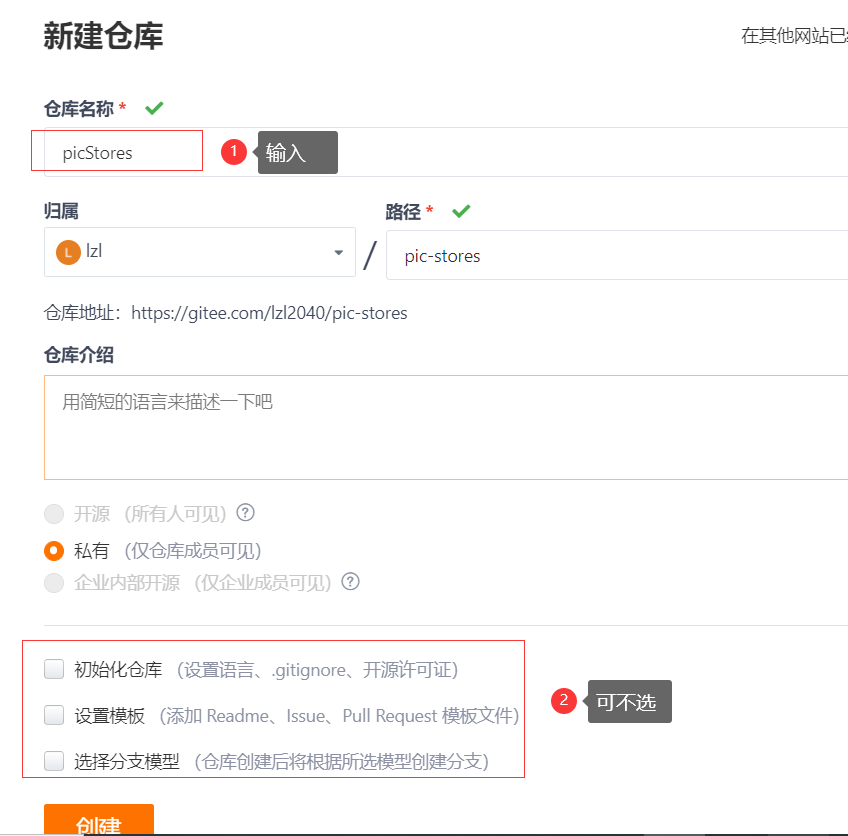Click inside the picStores name input
Viewport: 848px width, 836px height.
[115, 151]
